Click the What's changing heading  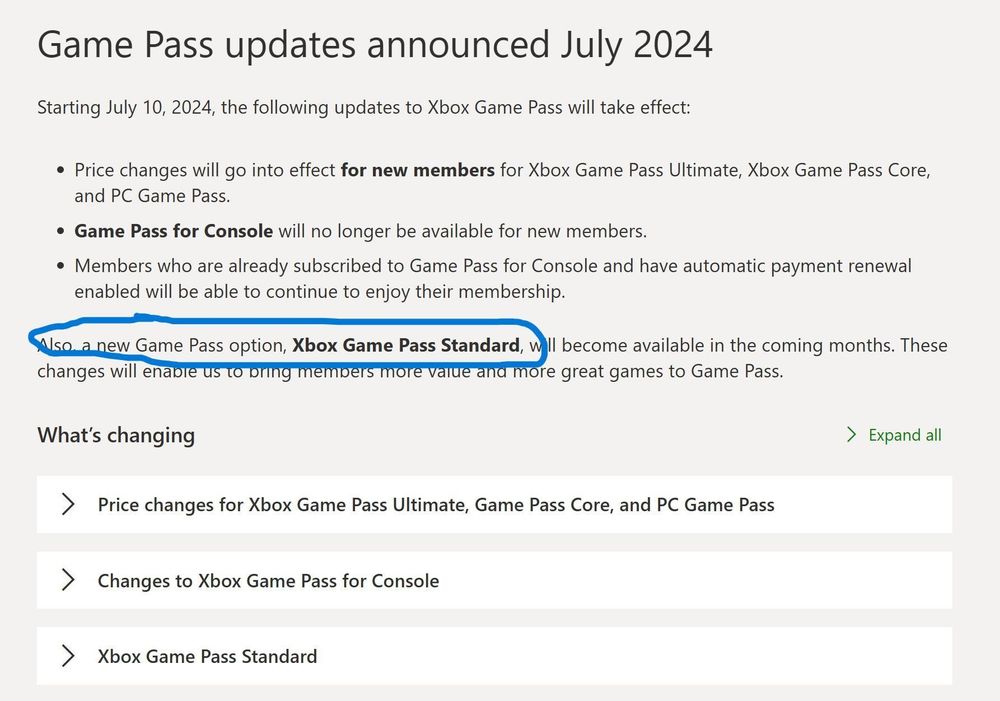tap(115, 435)
